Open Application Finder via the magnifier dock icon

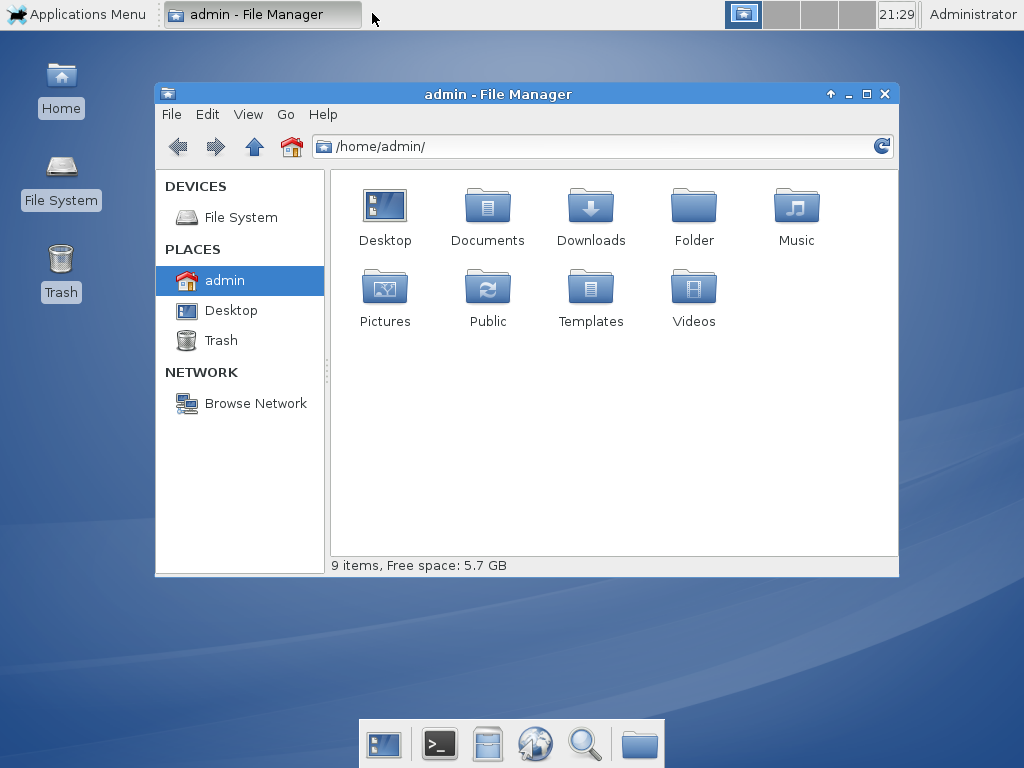point(585,744)
